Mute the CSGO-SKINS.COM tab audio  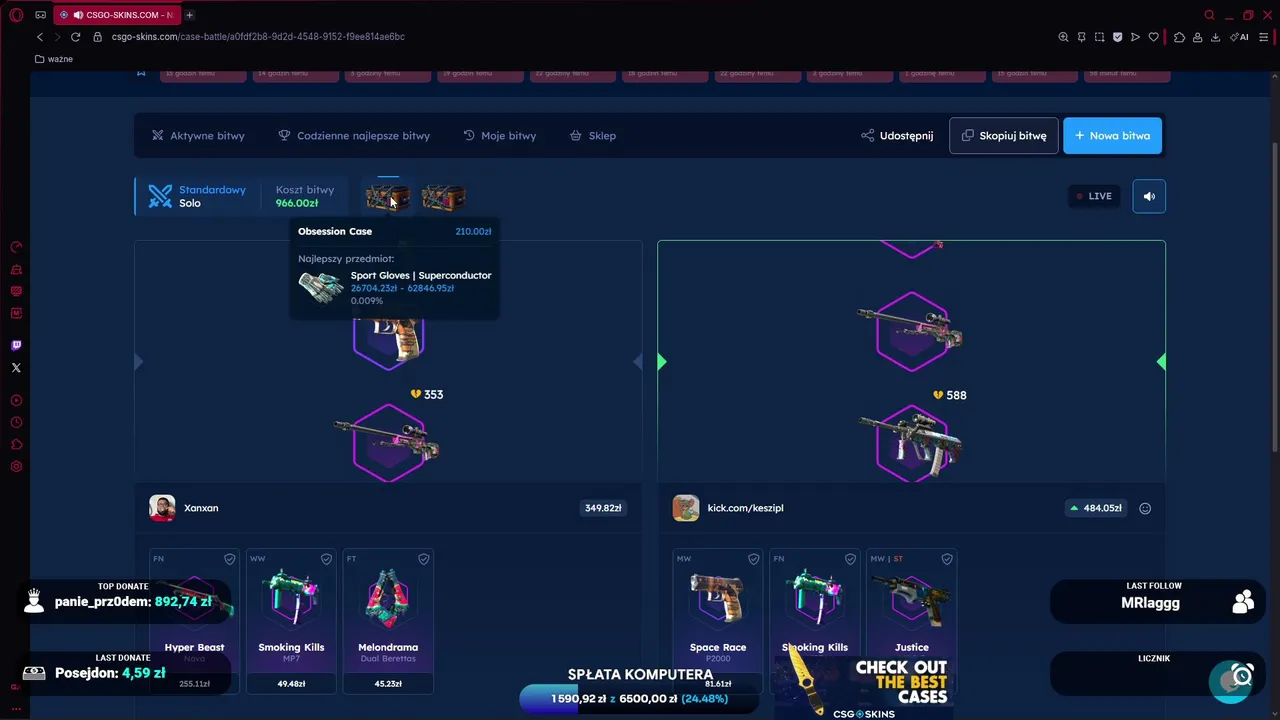78,15
